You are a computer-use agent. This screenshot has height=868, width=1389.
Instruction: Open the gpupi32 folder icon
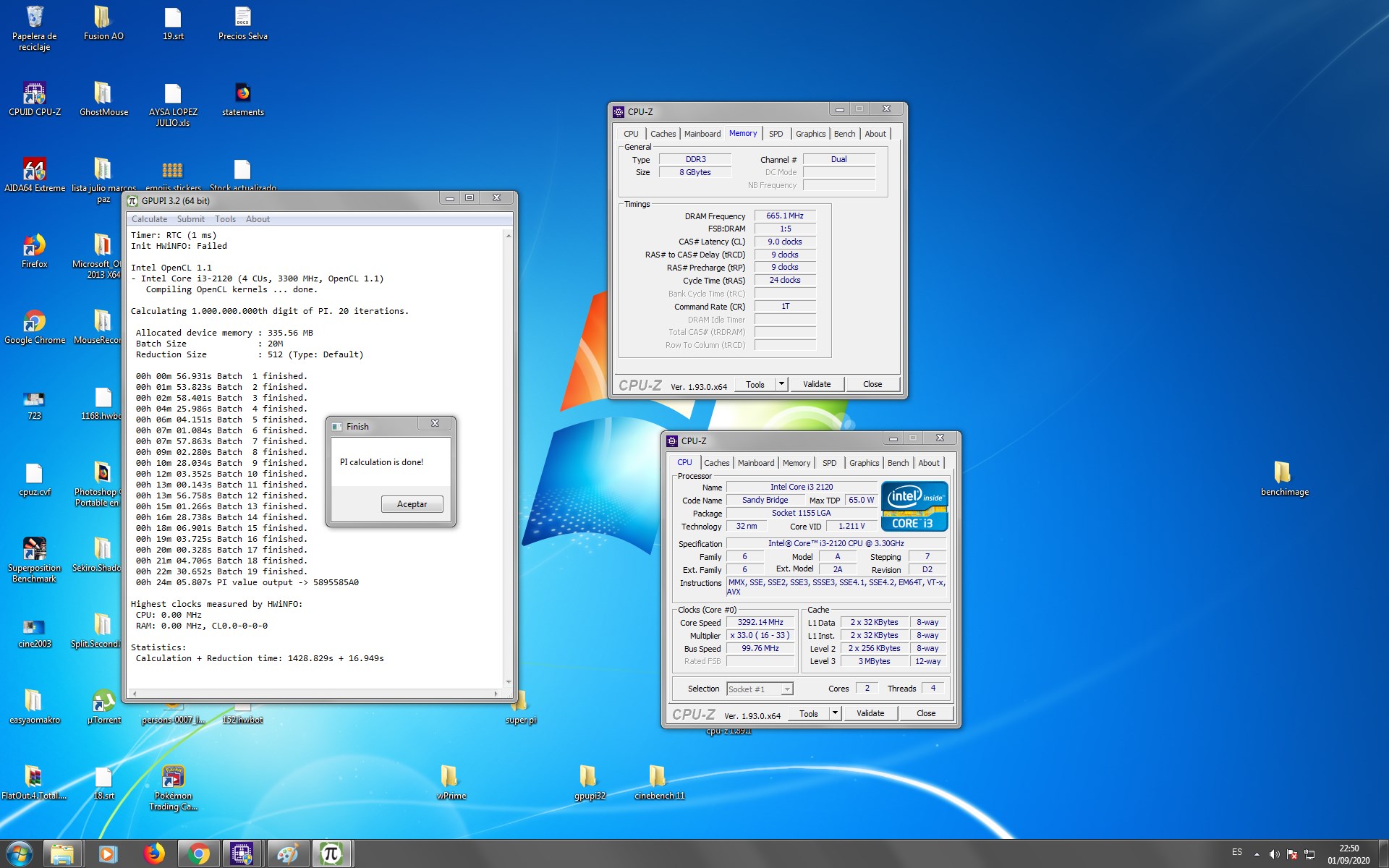(x=589, y=782)
